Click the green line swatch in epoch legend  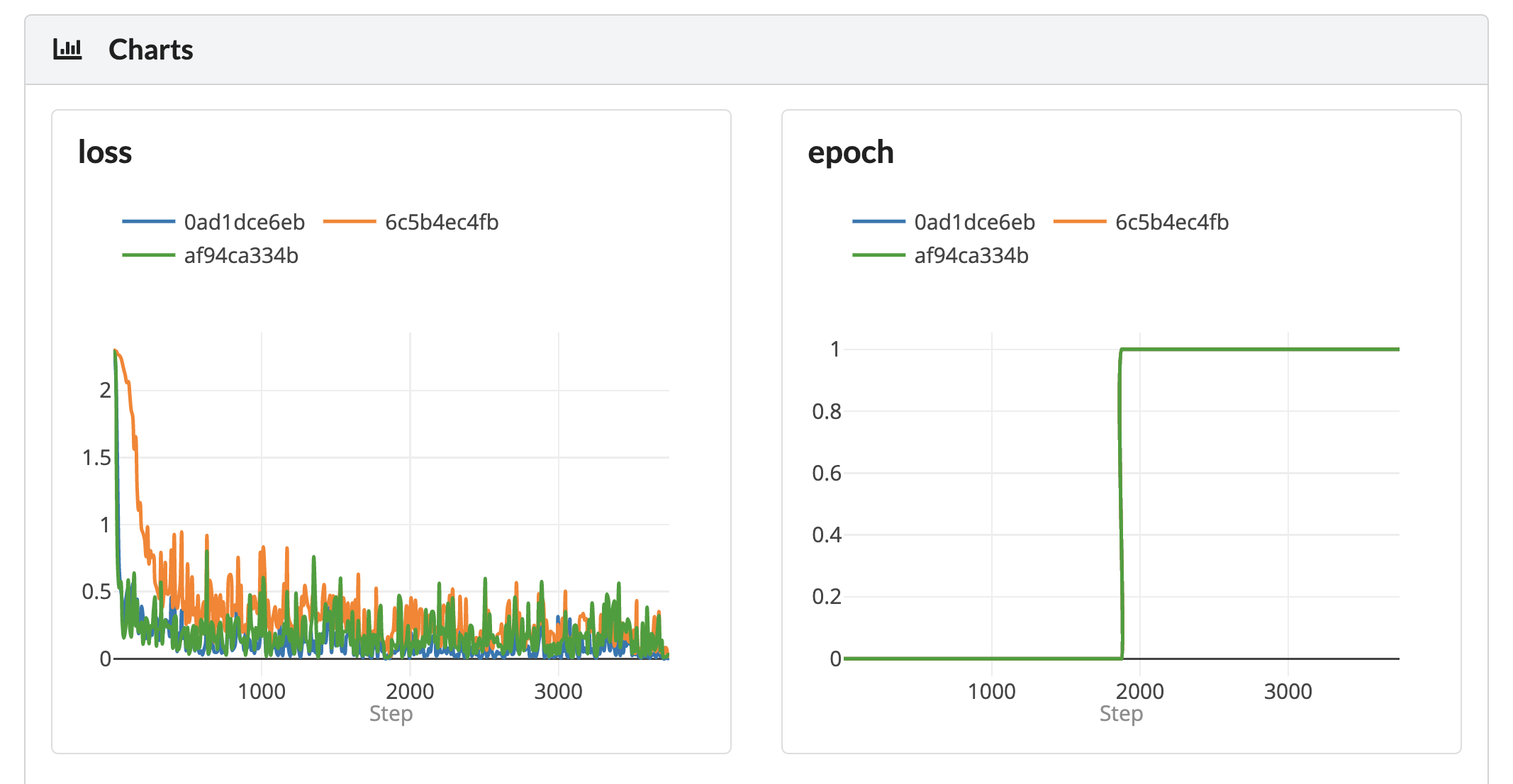coord(878,255)
